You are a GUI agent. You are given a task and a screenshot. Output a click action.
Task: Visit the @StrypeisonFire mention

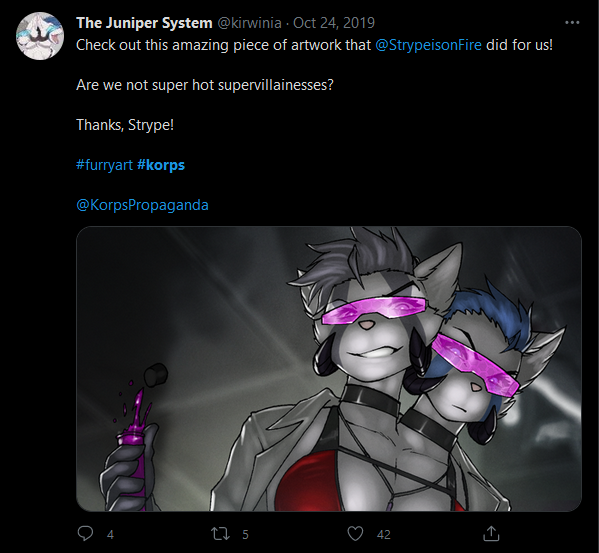pyautogui.click(x=428, y=45)
